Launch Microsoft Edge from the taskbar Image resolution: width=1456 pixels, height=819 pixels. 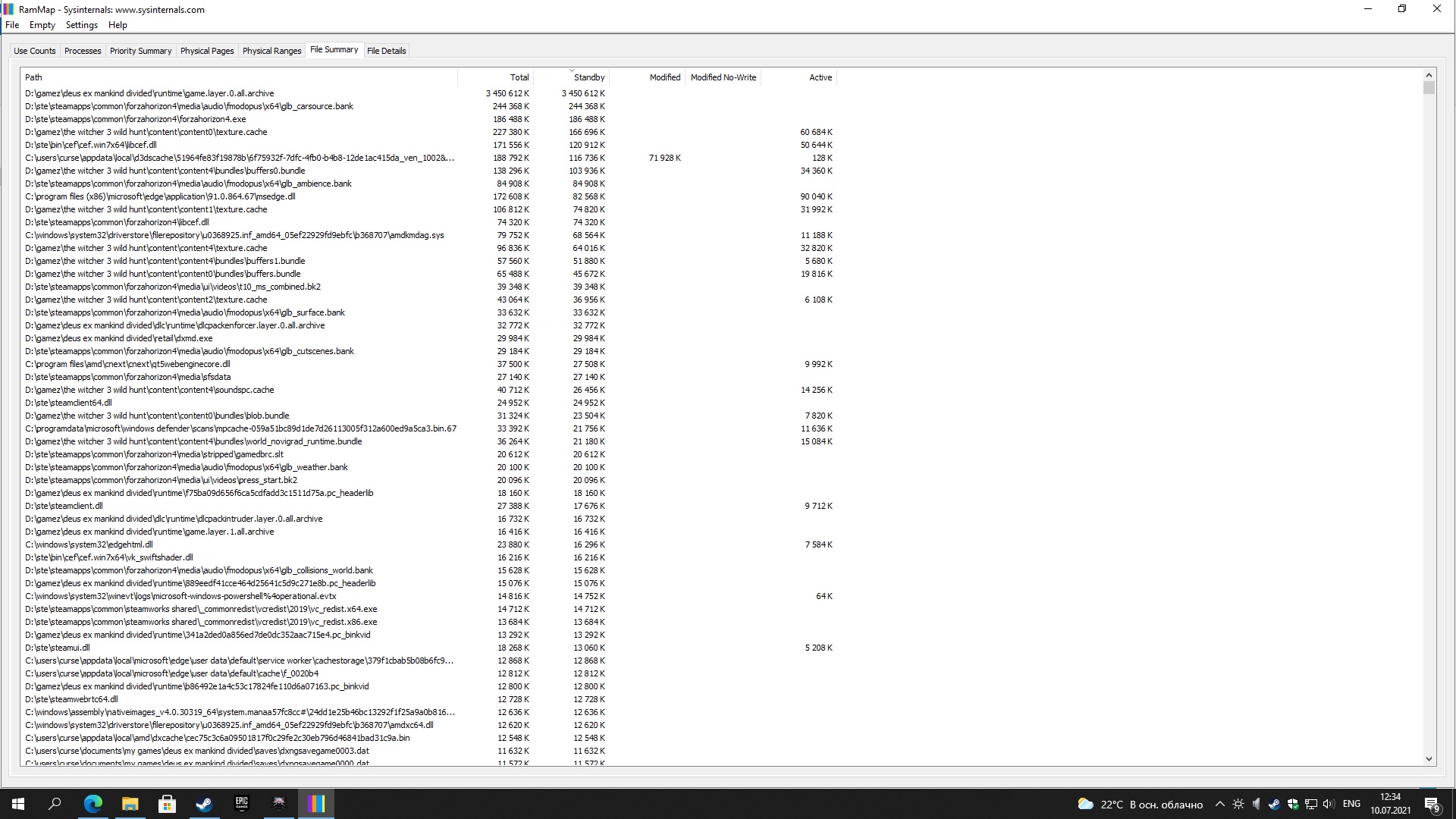(93, 804)
